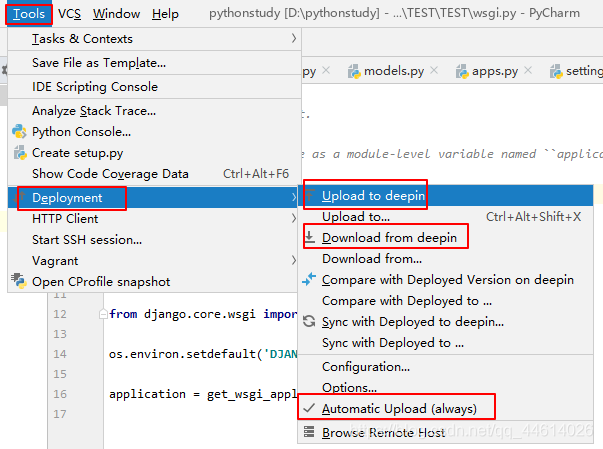The height and width of the screenshot is (449, 603).
Task: Close the apps.py editor tab
Action: coord(528,70)
